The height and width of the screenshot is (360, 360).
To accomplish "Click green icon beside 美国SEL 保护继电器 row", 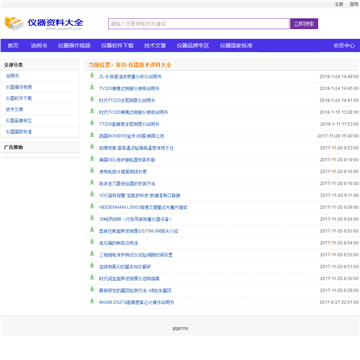I will click(x=92, y=158).
